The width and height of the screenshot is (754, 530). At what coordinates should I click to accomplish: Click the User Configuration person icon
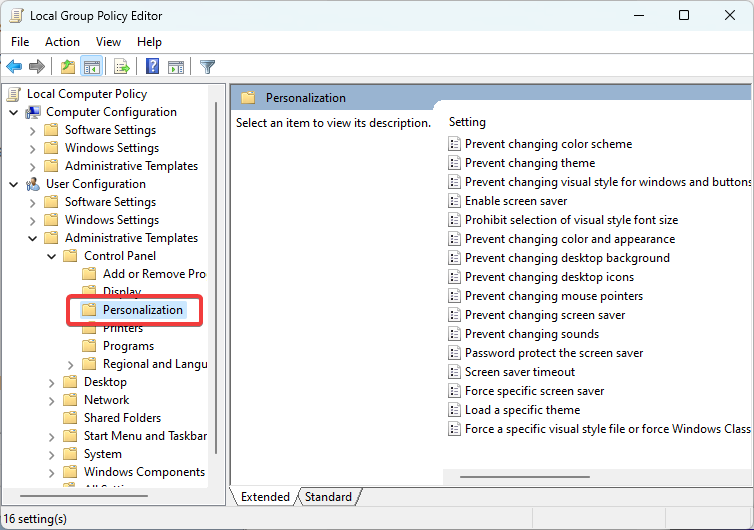pyautogui.click(x=33, y=184)
